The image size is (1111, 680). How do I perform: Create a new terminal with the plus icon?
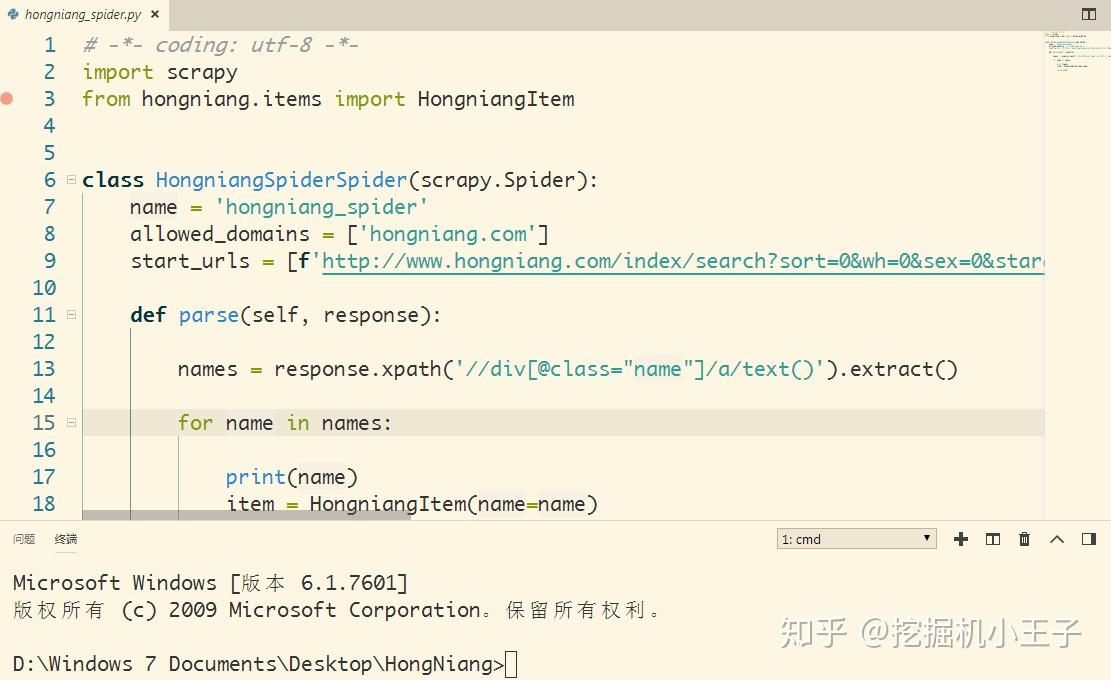tap(961, 539)
